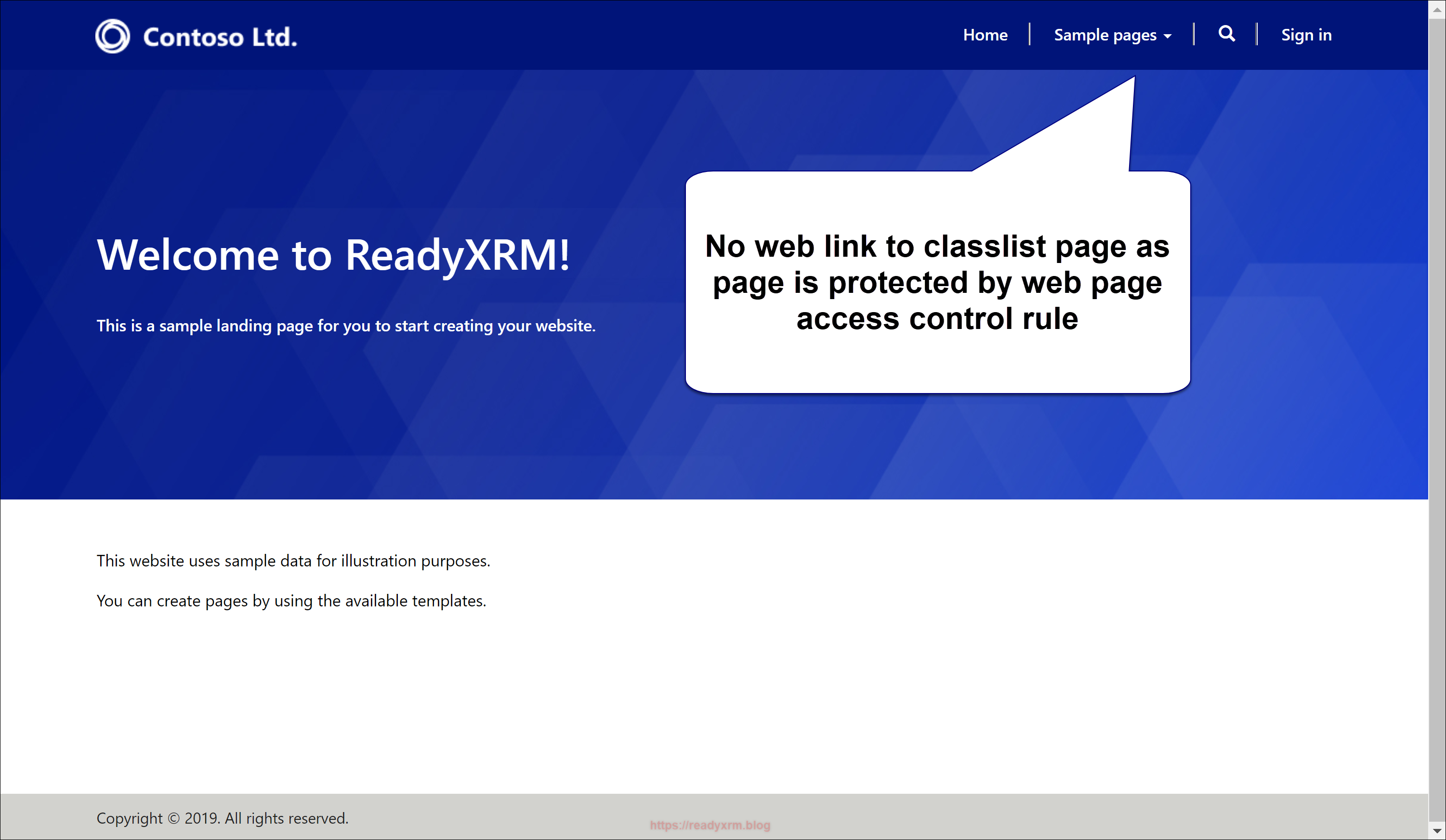Image resolution: width=1446 pixels, height=840 pixels.
Task: Open search with the magnifying glass icon
Action: (x=1226, y=34)
